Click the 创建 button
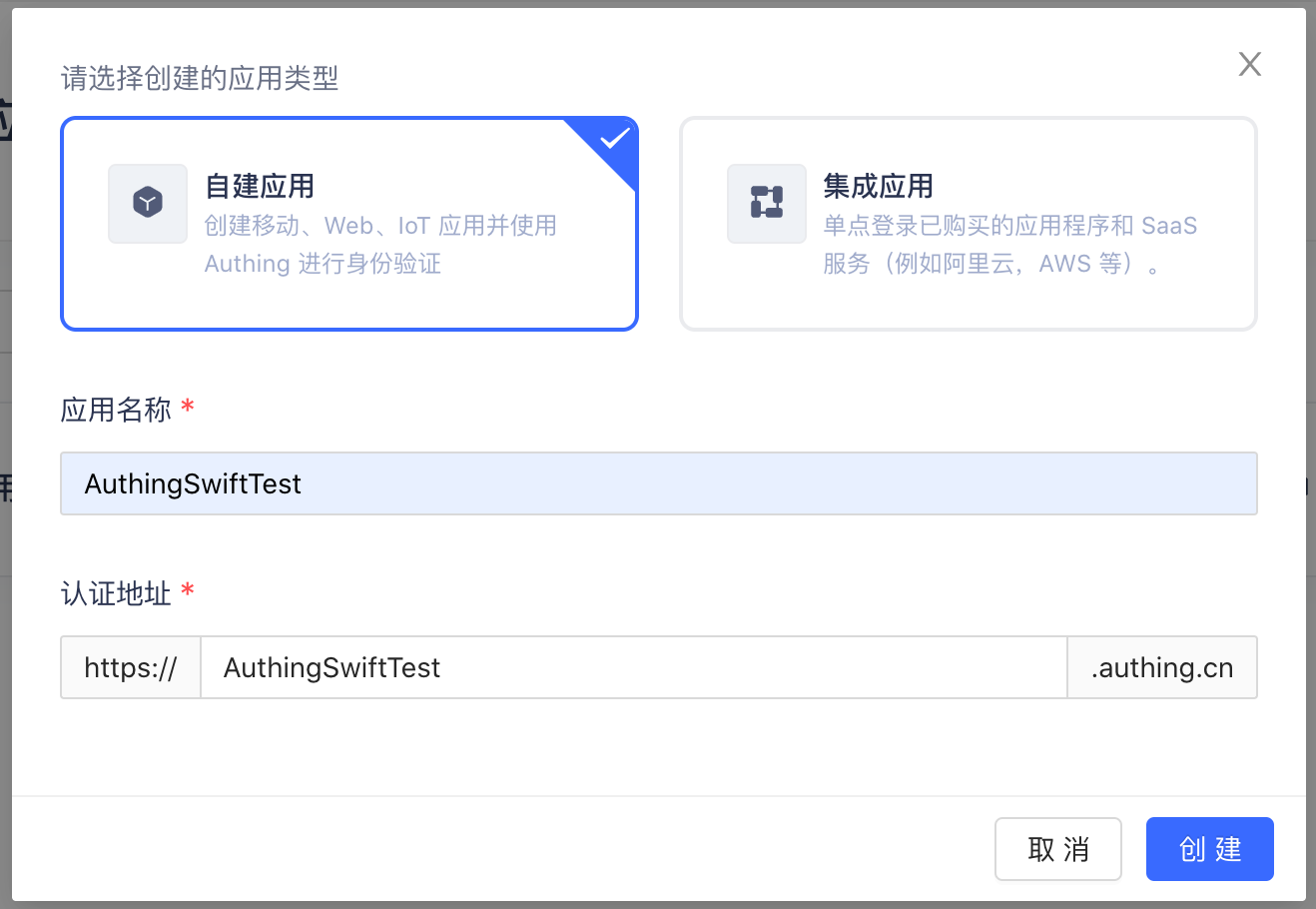 1210,849
